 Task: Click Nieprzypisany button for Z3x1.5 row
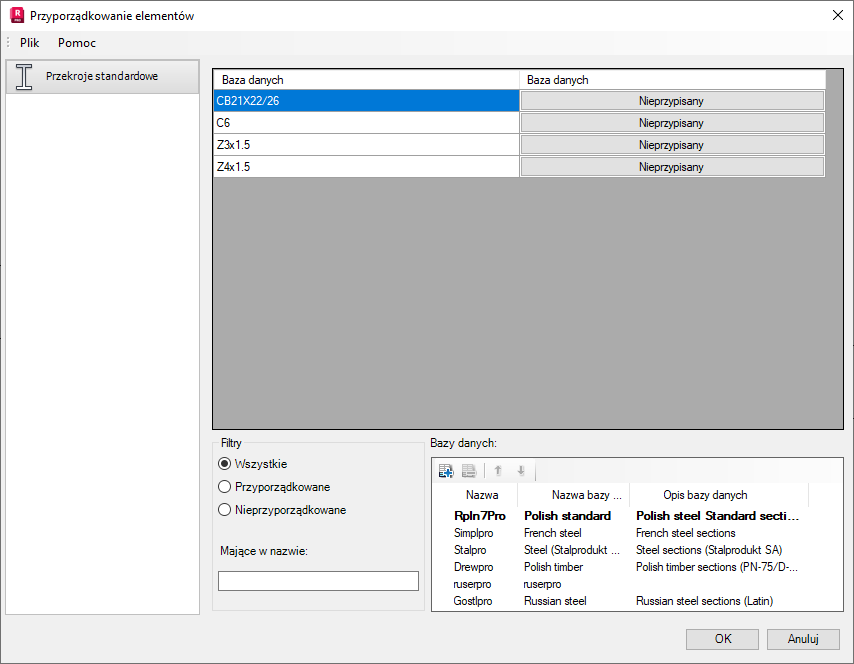(672, 145)
